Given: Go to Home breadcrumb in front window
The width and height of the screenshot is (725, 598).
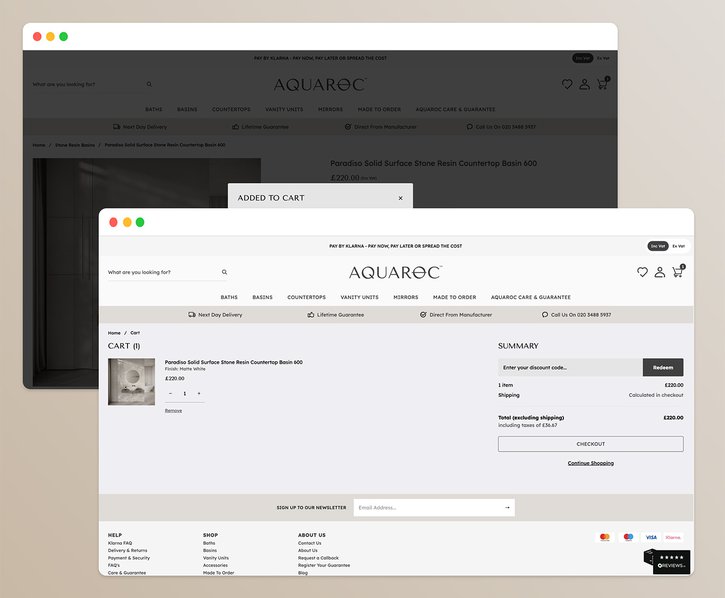Looking at the screenshot, I should (114, 333).
